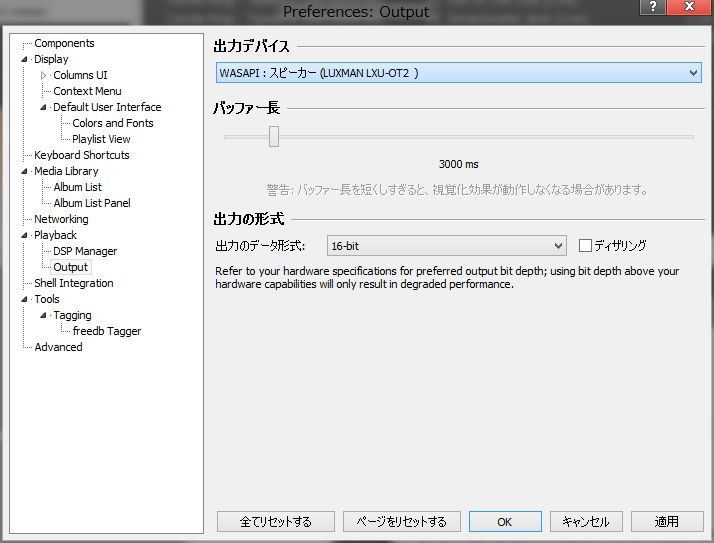Open Album List settings
Image resolution: width=714 pixels, height=543 pixels.
coord(77,187)
